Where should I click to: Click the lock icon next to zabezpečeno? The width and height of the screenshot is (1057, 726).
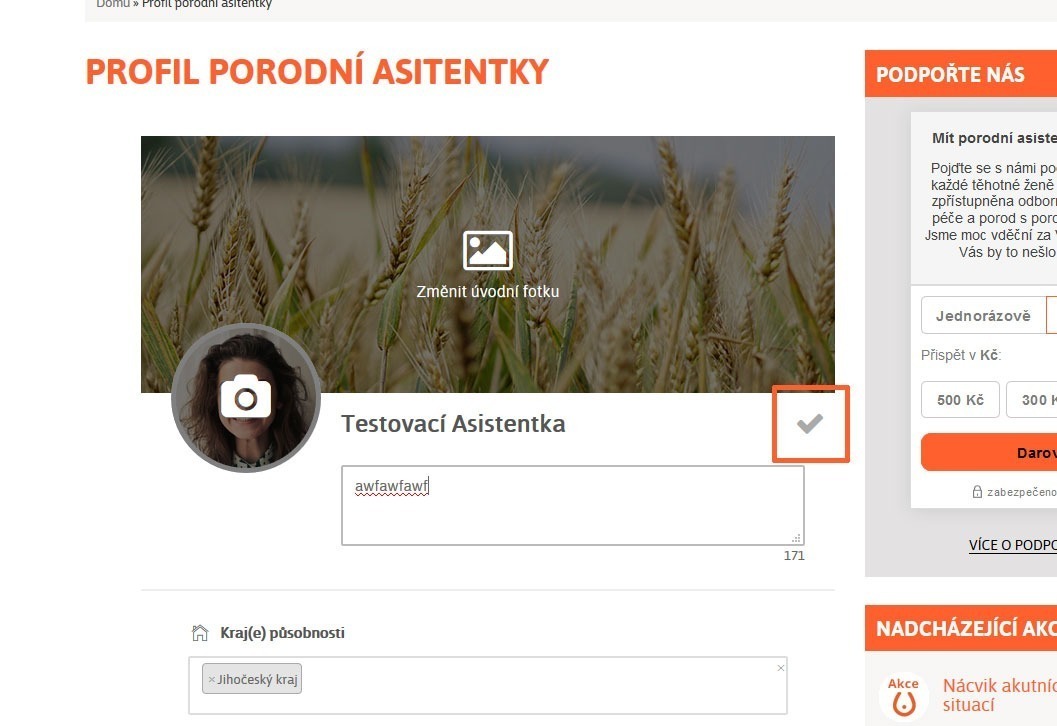coord(977,491)
